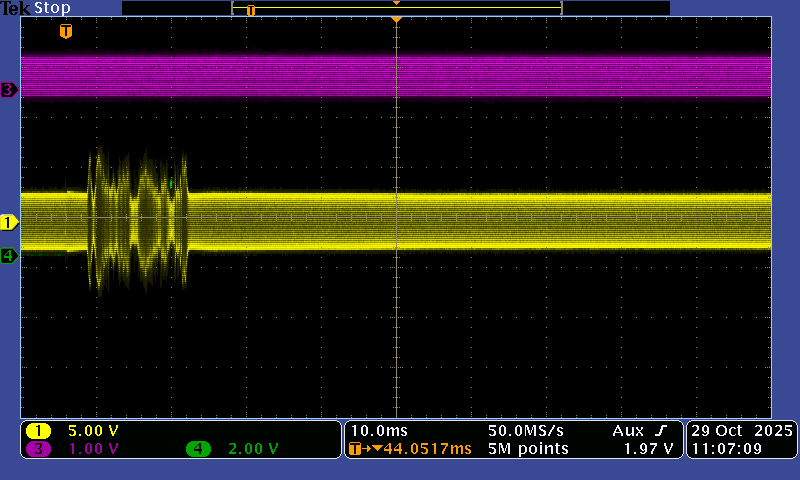Click the channel 4 green ground marker

click(x=9, y=256)
